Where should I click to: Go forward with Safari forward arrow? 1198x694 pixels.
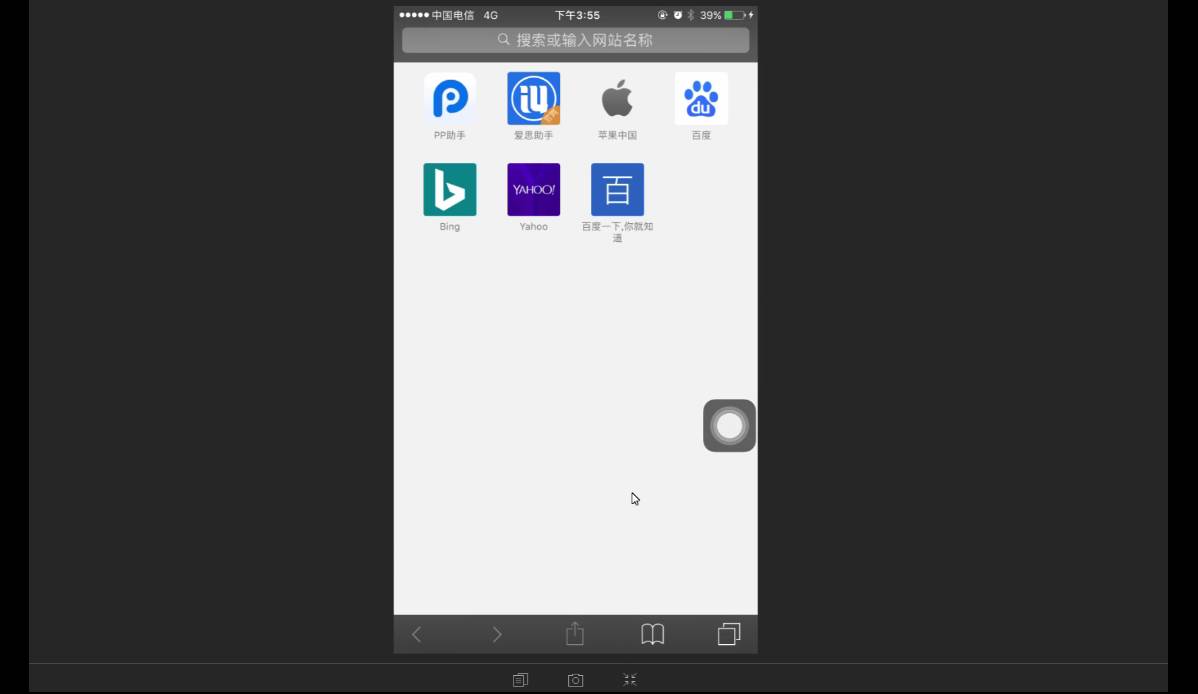(x=497, y=634)
